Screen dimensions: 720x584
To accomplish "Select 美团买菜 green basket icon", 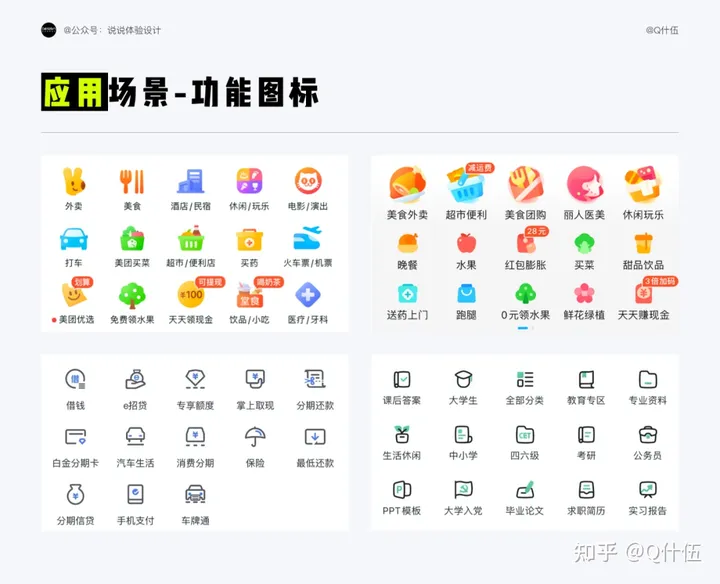I will pyautogui.click(x=132, y=238).
